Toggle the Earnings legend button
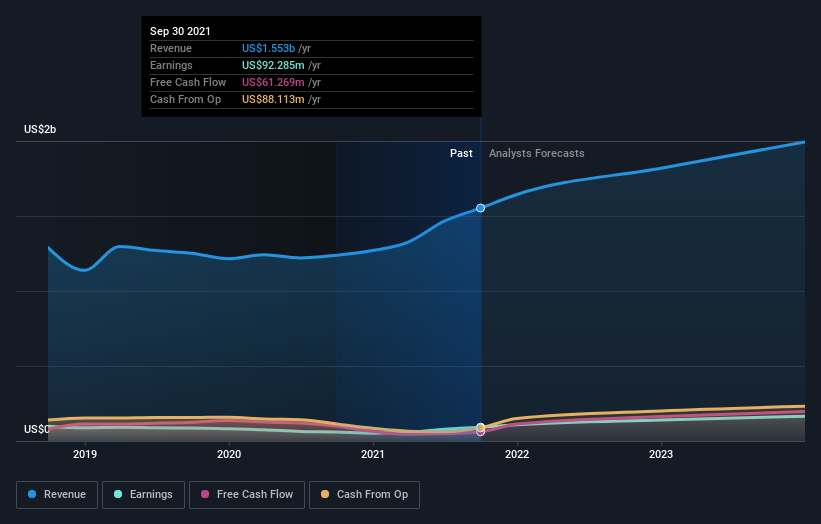This screenshot has height=524, width=821. pyautogui.click(x=143, y=495)
